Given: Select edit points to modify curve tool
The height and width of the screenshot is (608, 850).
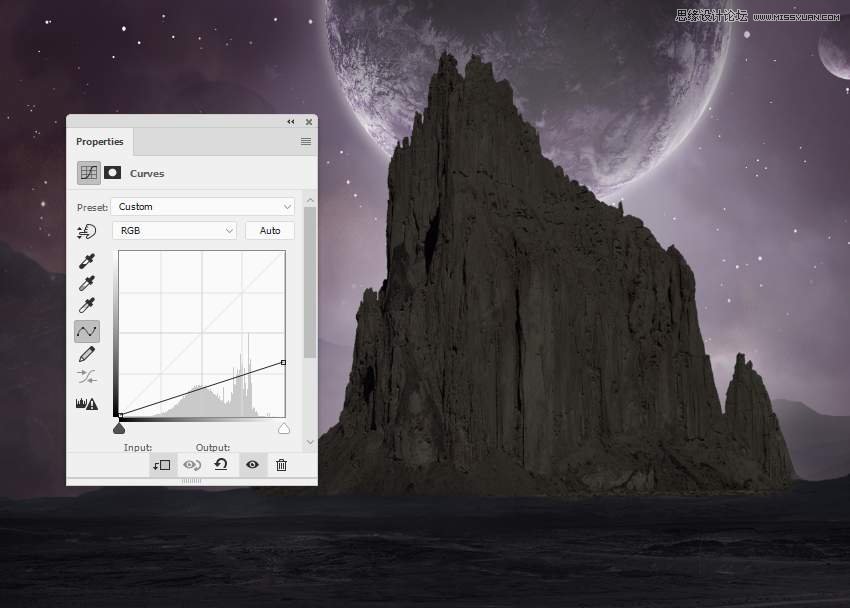Looking at the screenshot, I should pos(87,331).
